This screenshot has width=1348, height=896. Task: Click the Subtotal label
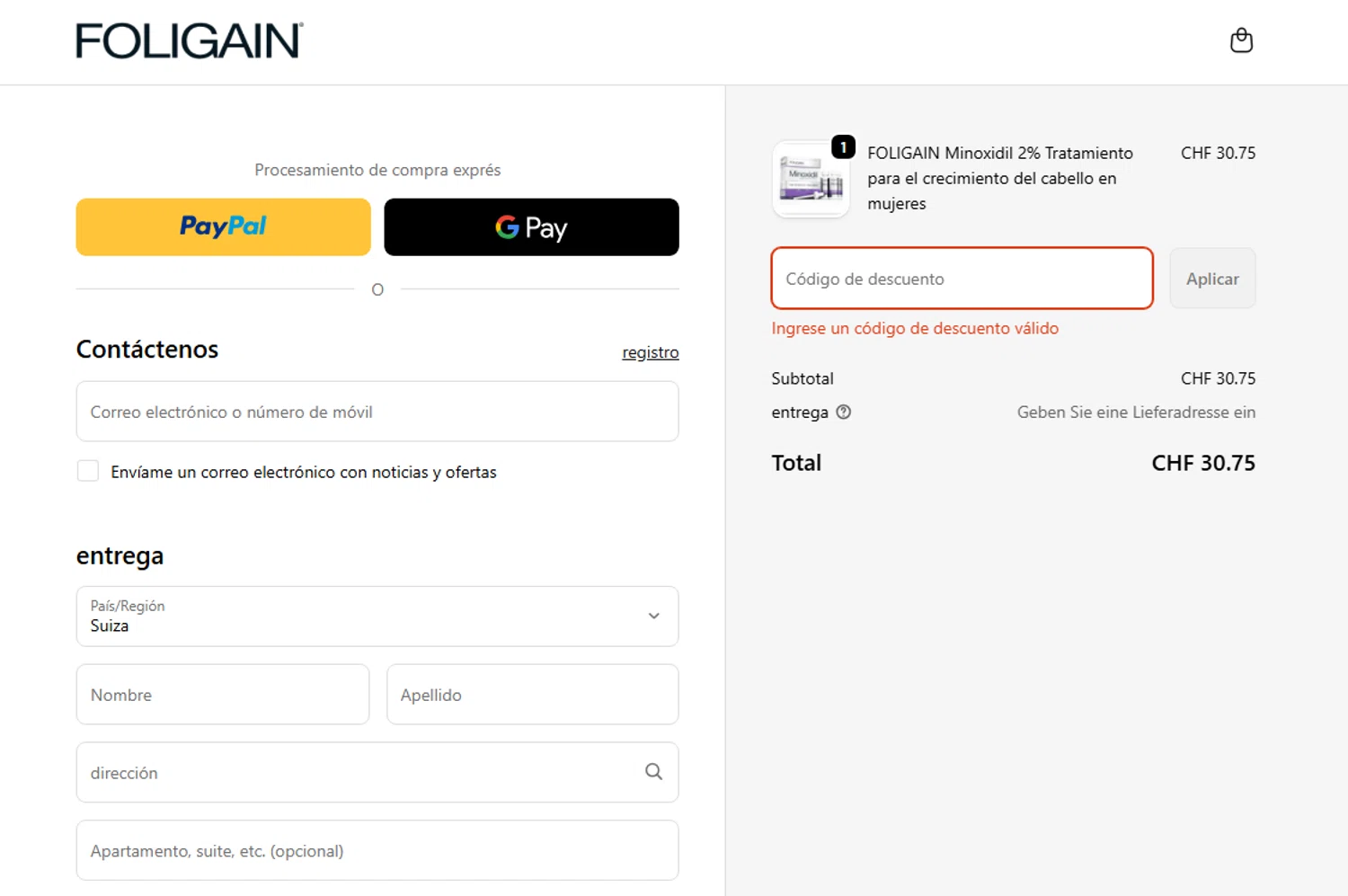[803, 378]
